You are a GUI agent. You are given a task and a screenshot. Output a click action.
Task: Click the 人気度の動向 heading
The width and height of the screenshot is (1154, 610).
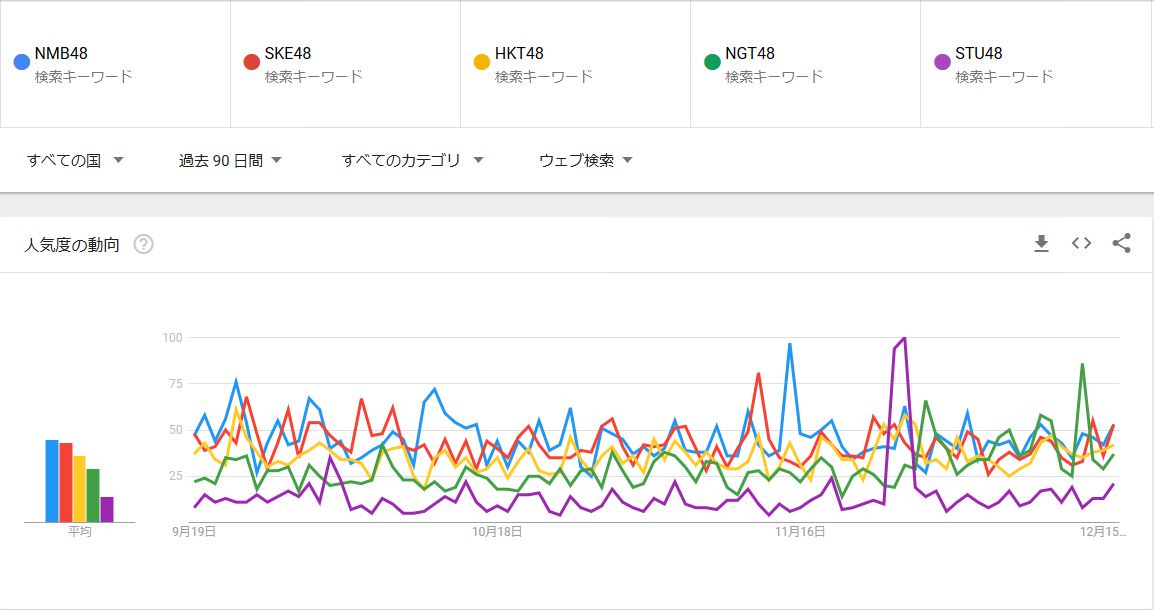click(71, 245)
